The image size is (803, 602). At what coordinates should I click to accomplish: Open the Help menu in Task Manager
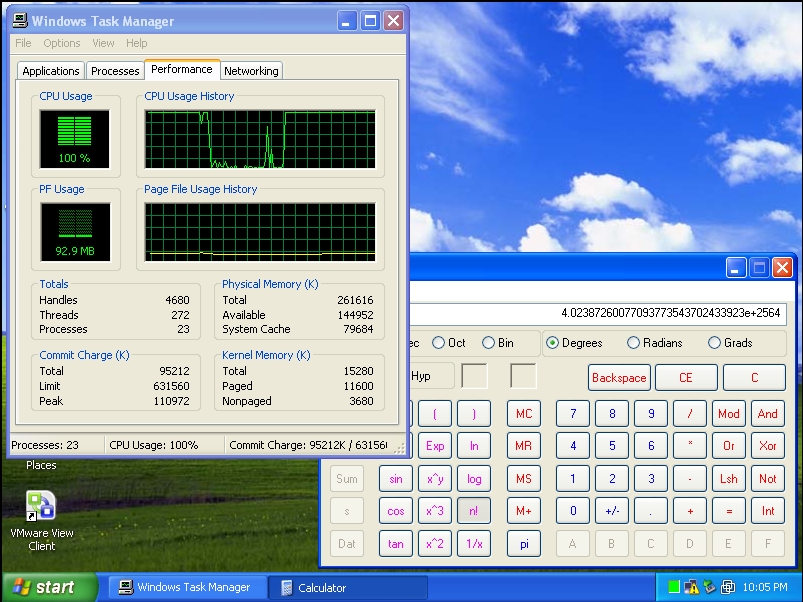click(136, 43)
